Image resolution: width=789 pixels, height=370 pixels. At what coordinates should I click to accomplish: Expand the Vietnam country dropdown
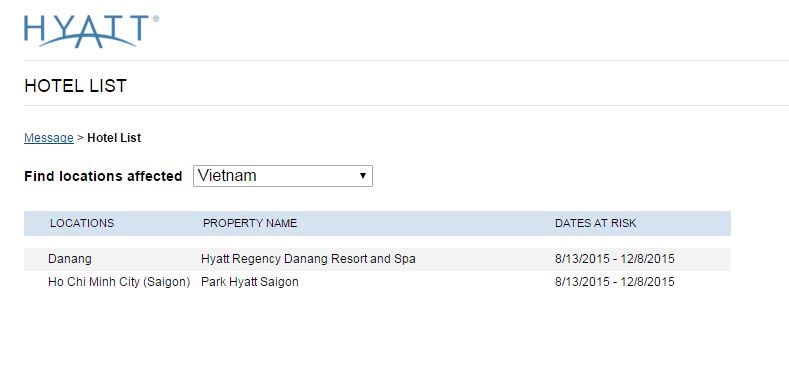point(283,176)
